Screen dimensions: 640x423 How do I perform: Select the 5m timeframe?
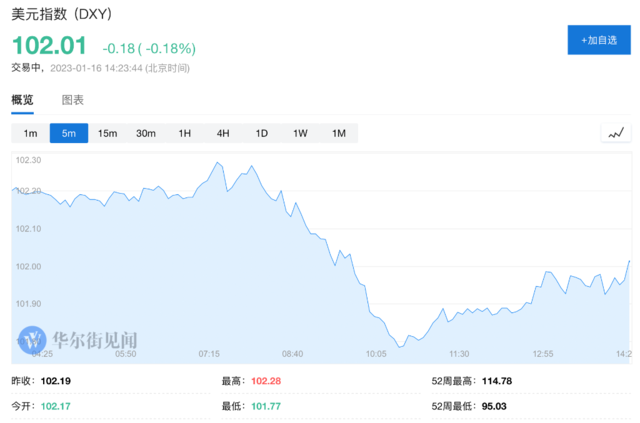coord(69,134)
